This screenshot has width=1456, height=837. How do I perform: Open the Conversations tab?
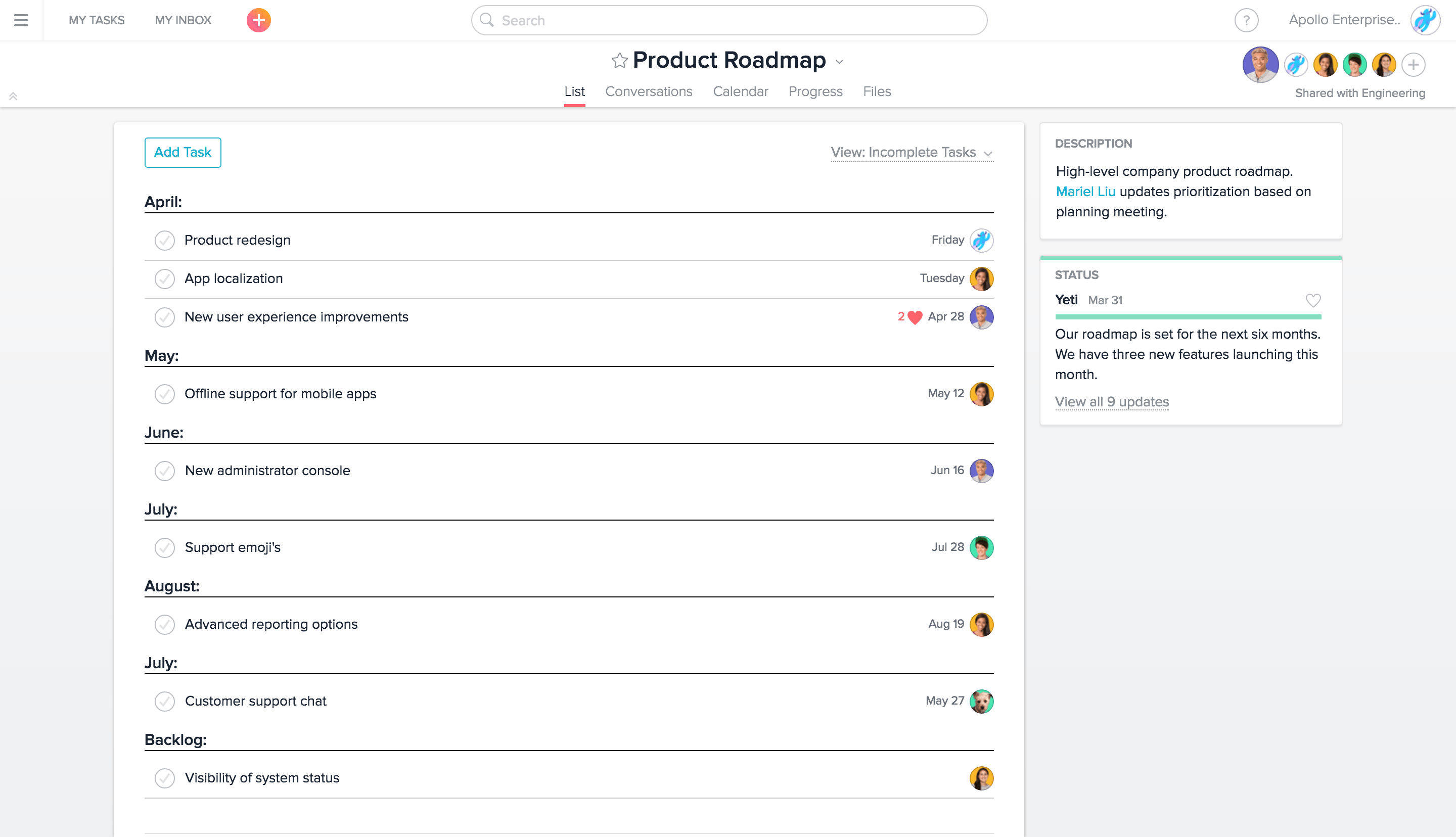(649, 91)
